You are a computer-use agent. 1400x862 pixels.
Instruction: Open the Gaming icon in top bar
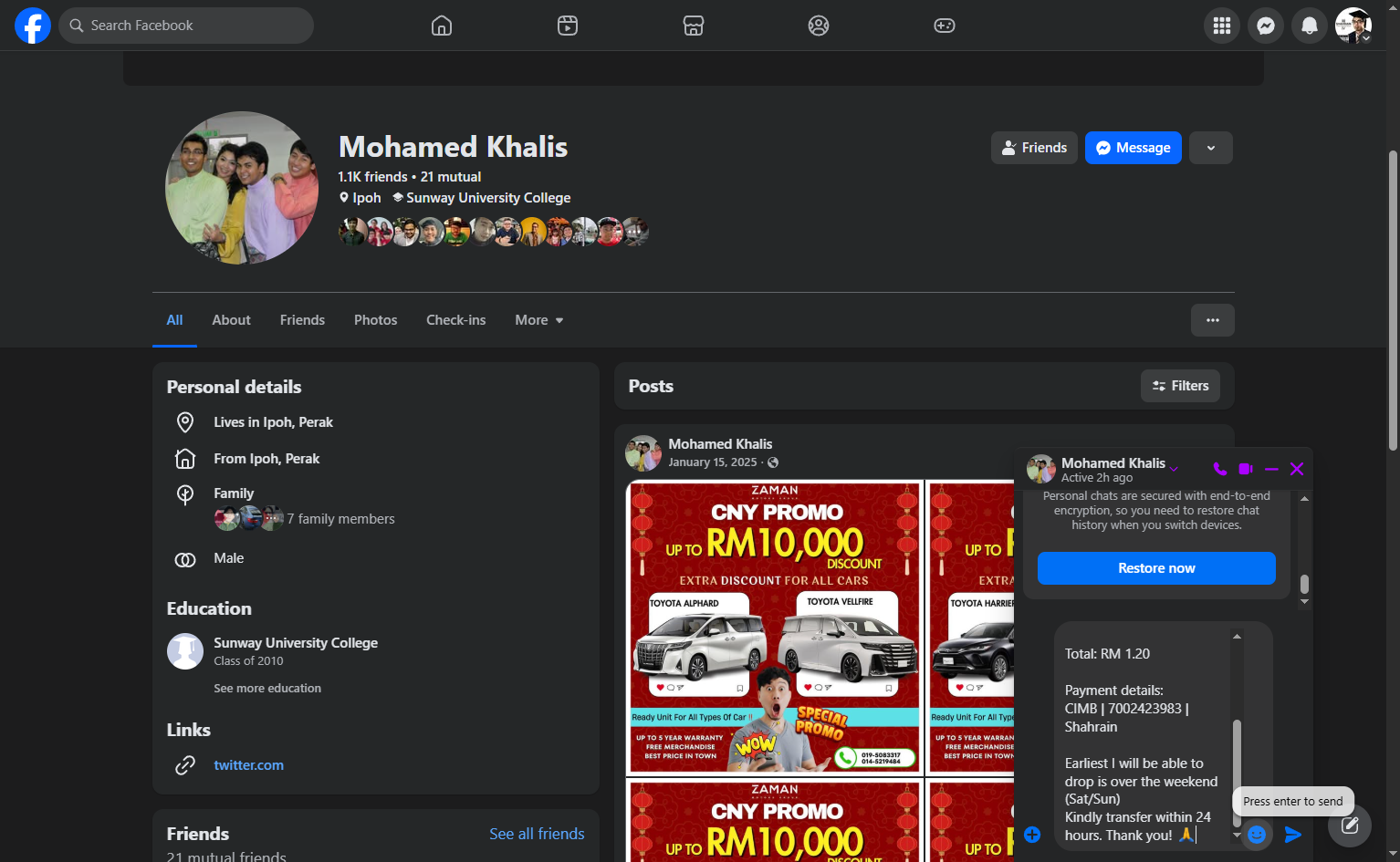[x=945, y=26]
